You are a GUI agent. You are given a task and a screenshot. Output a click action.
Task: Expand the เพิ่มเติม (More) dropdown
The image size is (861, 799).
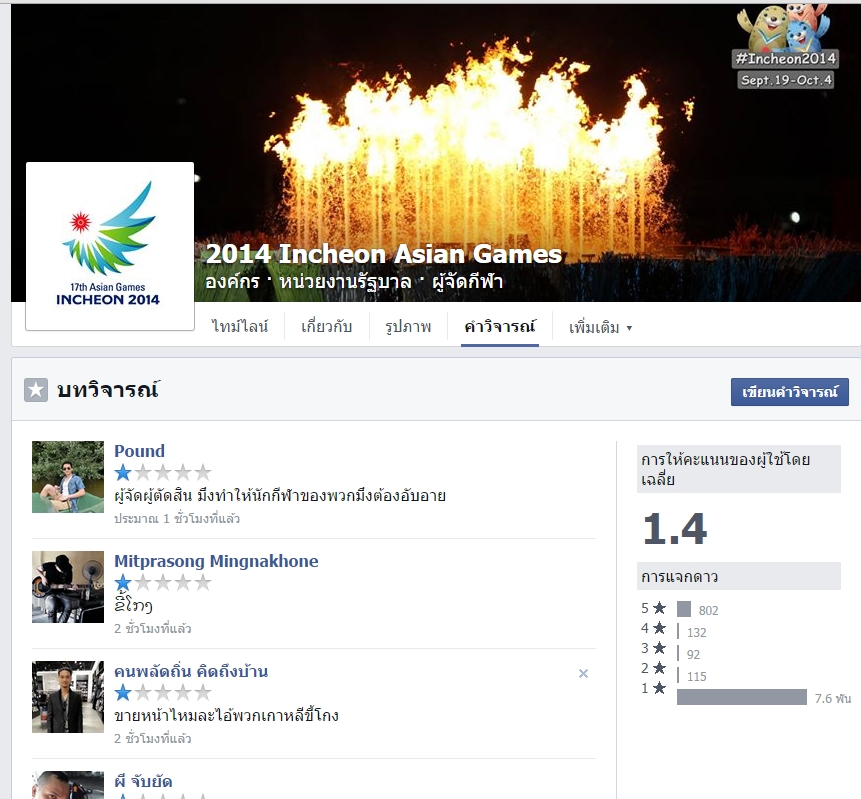tap(600, 328)
